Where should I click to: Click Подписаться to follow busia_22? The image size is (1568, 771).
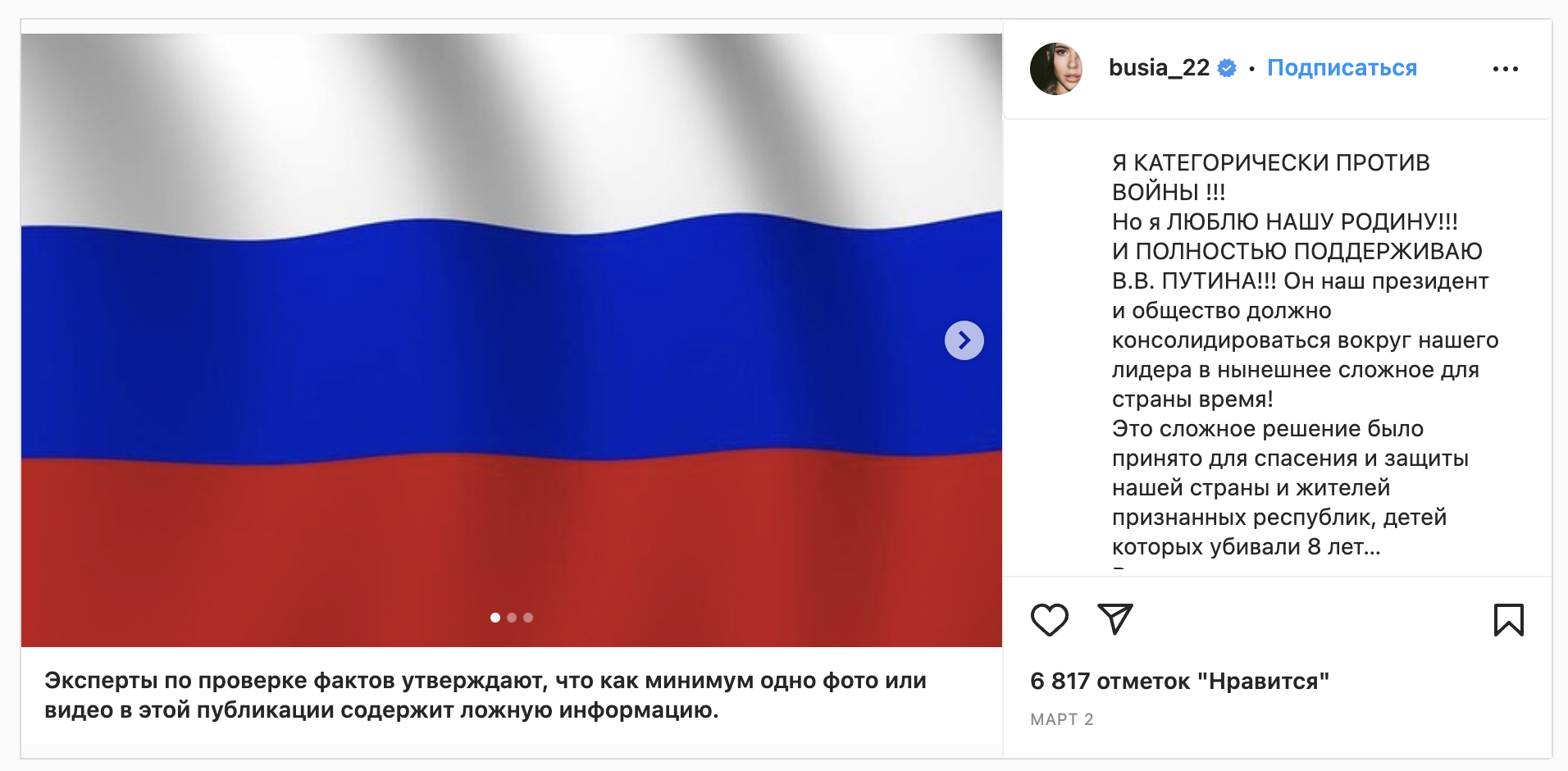pyautogui.click(x=1342, y=68)
